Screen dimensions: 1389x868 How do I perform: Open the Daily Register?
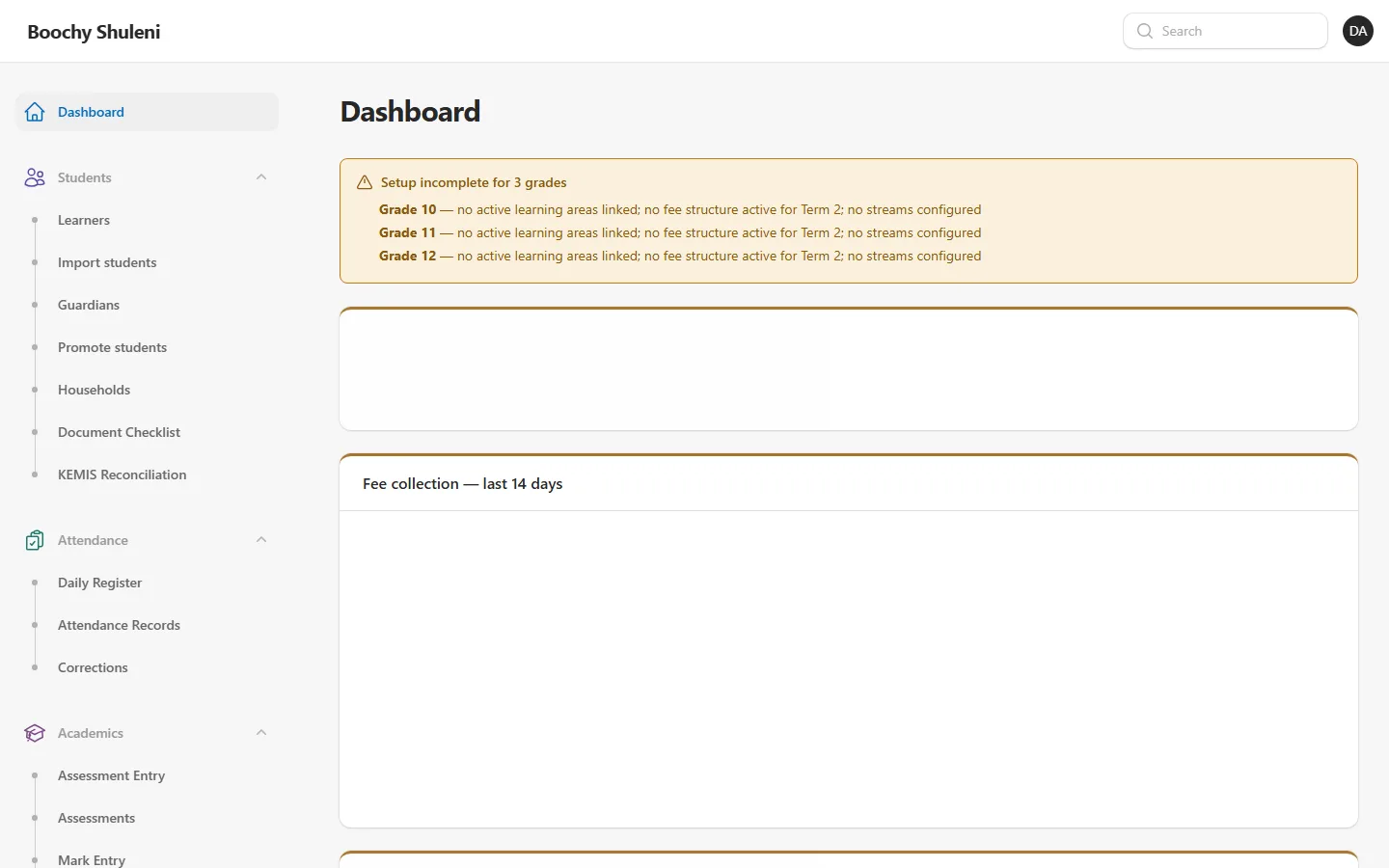[99, 583]
